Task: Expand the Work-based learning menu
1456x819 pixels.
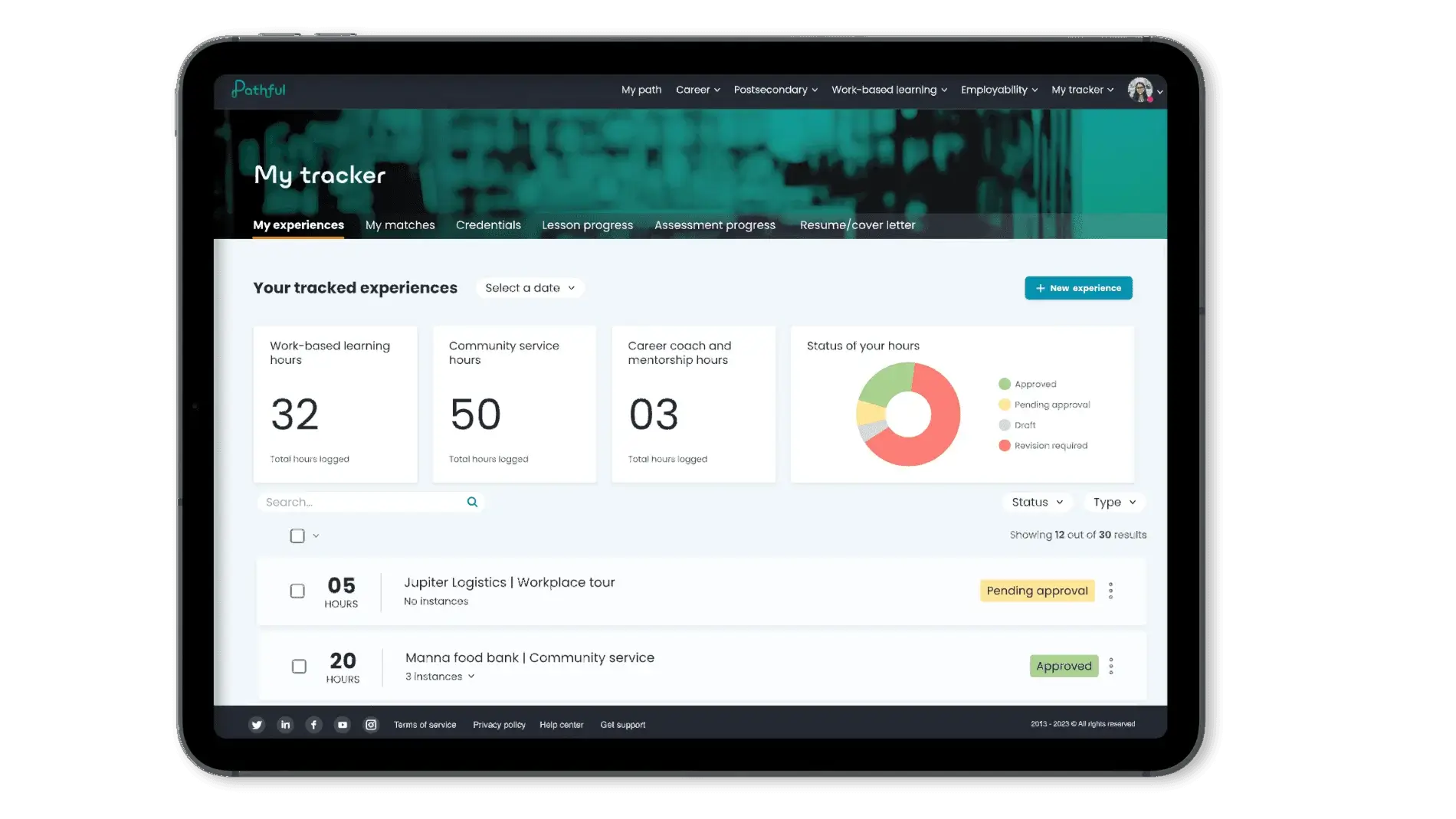Action: pyautogui.click(x=889, y=90)
